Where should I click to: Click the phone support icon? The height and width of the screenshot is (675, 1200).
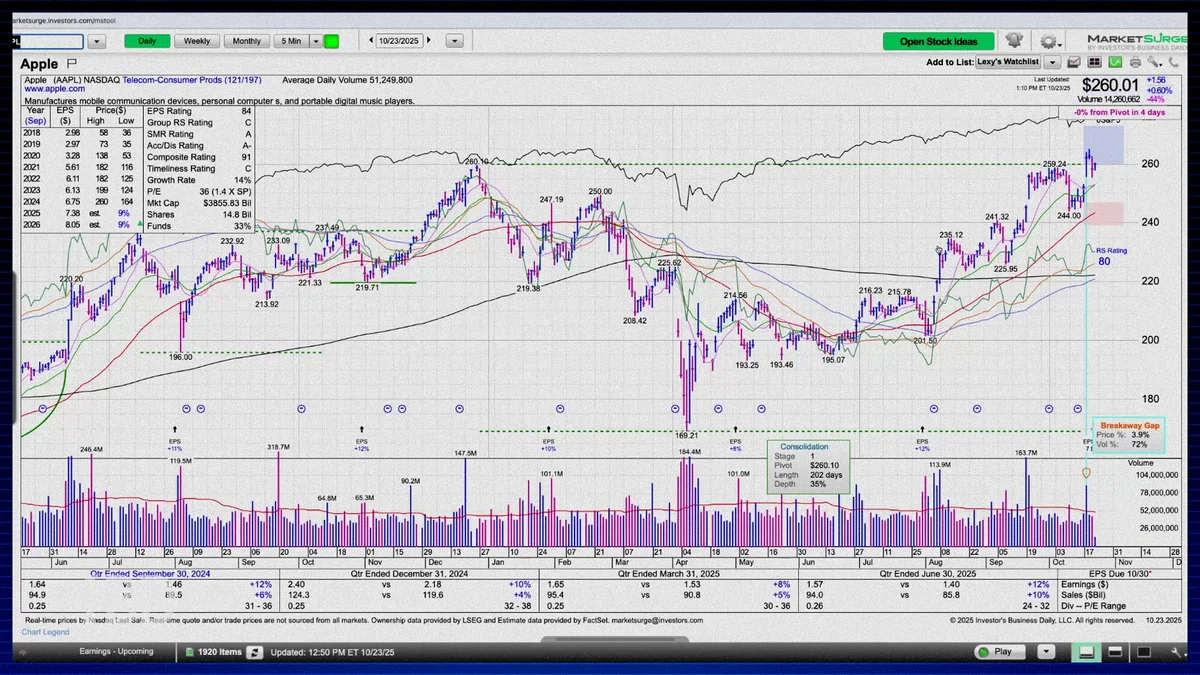1173,62
